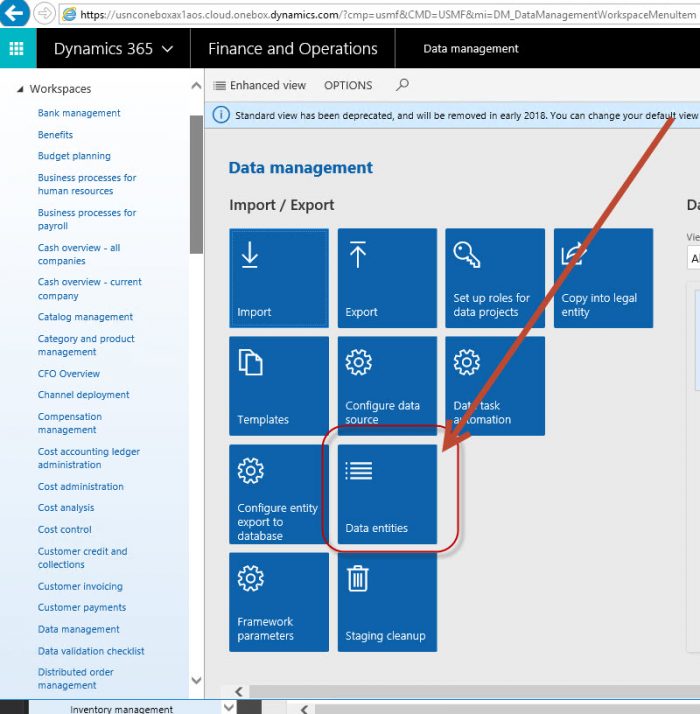Open Budget planning workspace
700x714 pixels.
click(x=74, y=156)
